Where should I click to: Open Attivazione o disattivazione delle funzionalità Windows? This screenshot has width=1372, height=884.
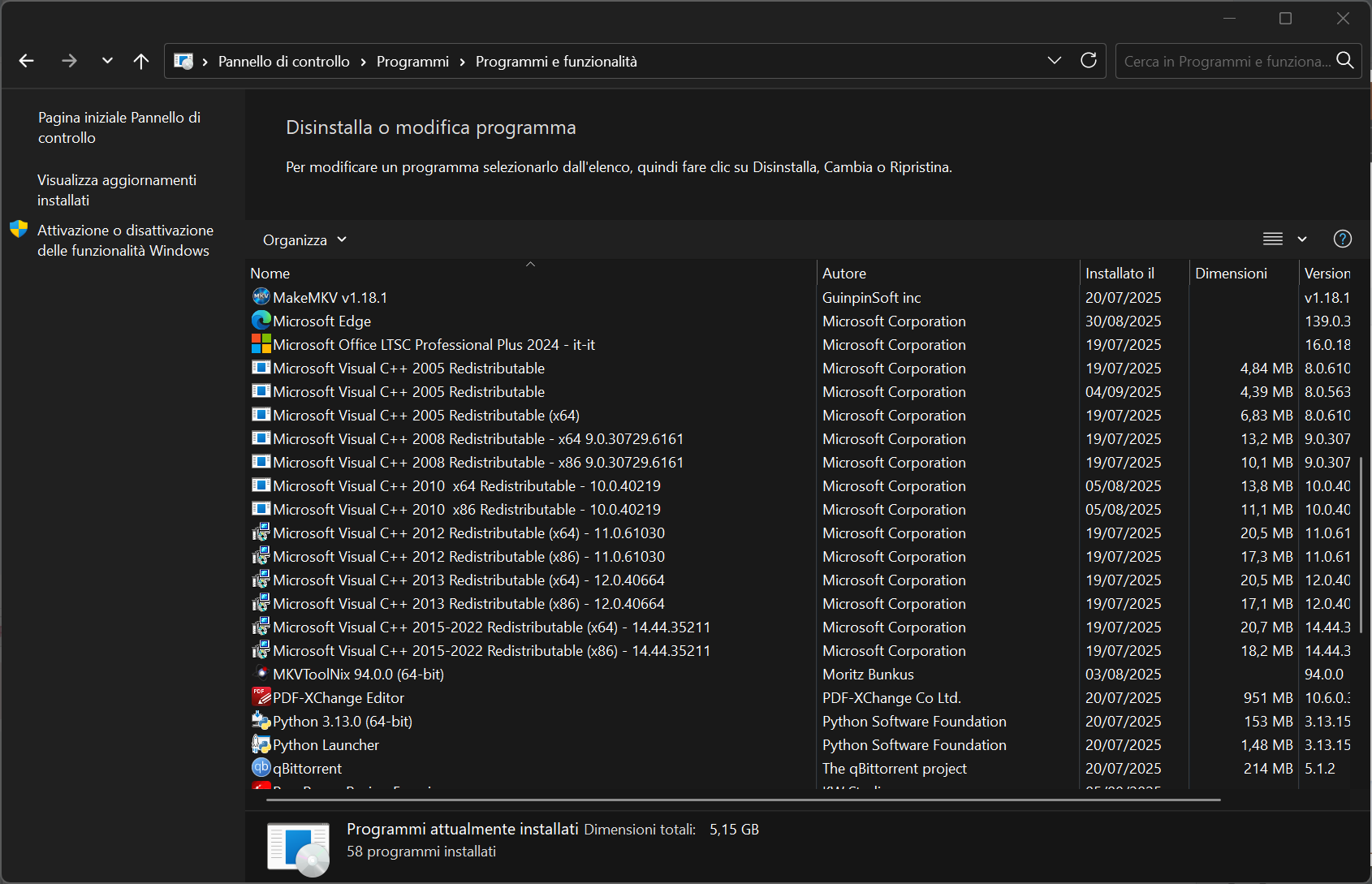tap(125, 240)
